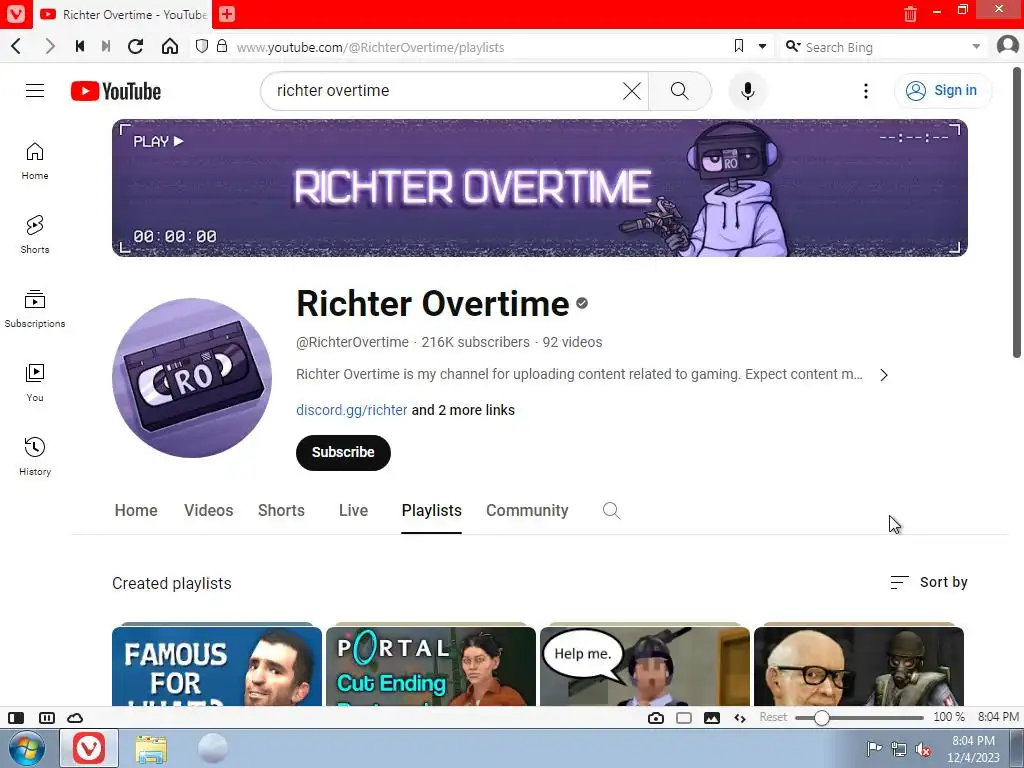Open the Vivaldi sync cloud icon
Viewport: 1024px width, 768px height.
75,718
